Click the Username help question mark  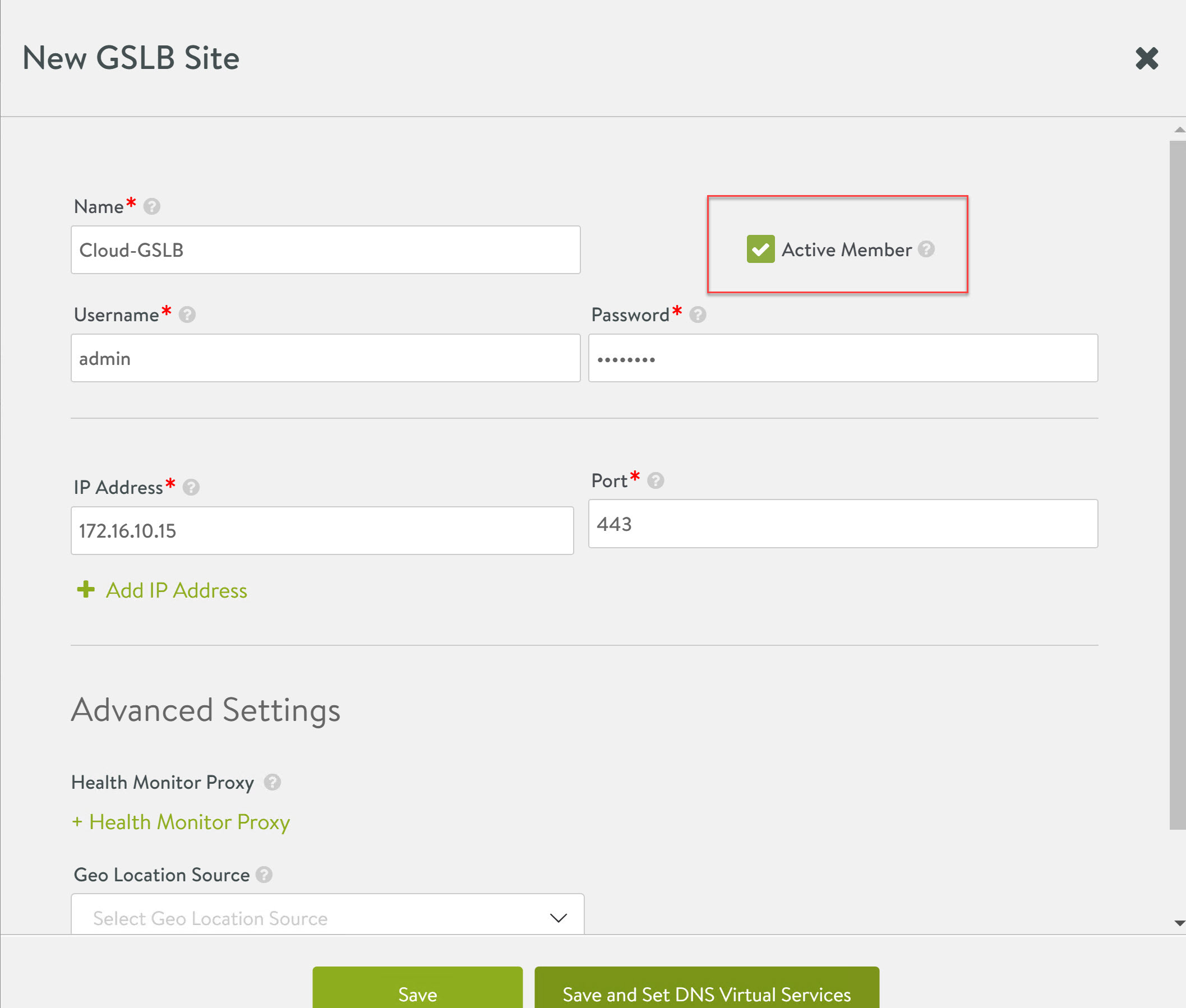pyautogui.click(x=187, y=315)
